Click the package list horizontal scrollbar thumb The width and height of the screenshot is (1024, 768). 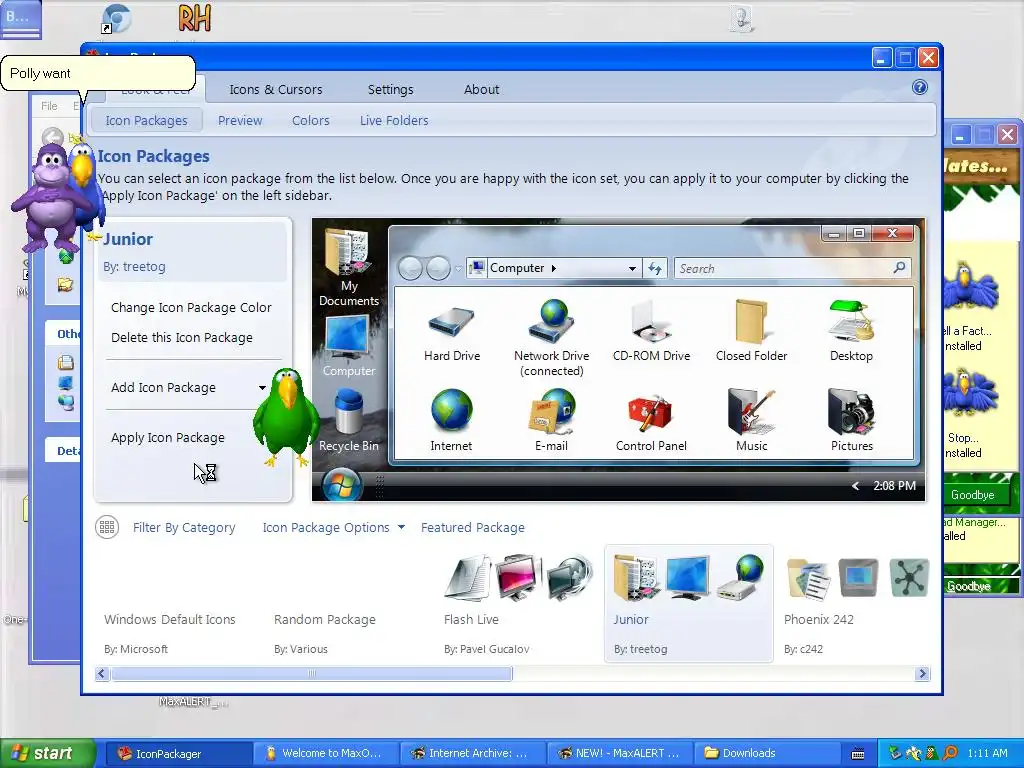(312, 673)
